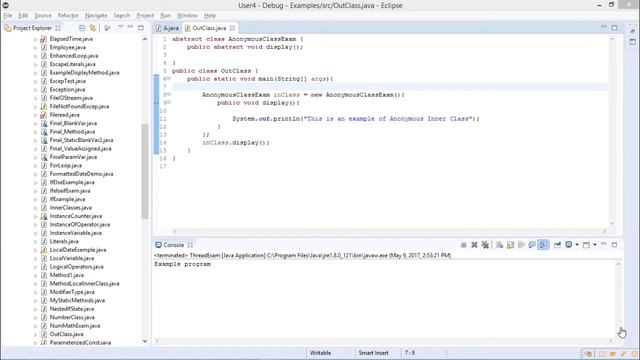640x360 pixels.
Task: Open the Help menu
Action: (x=210, y=16)
